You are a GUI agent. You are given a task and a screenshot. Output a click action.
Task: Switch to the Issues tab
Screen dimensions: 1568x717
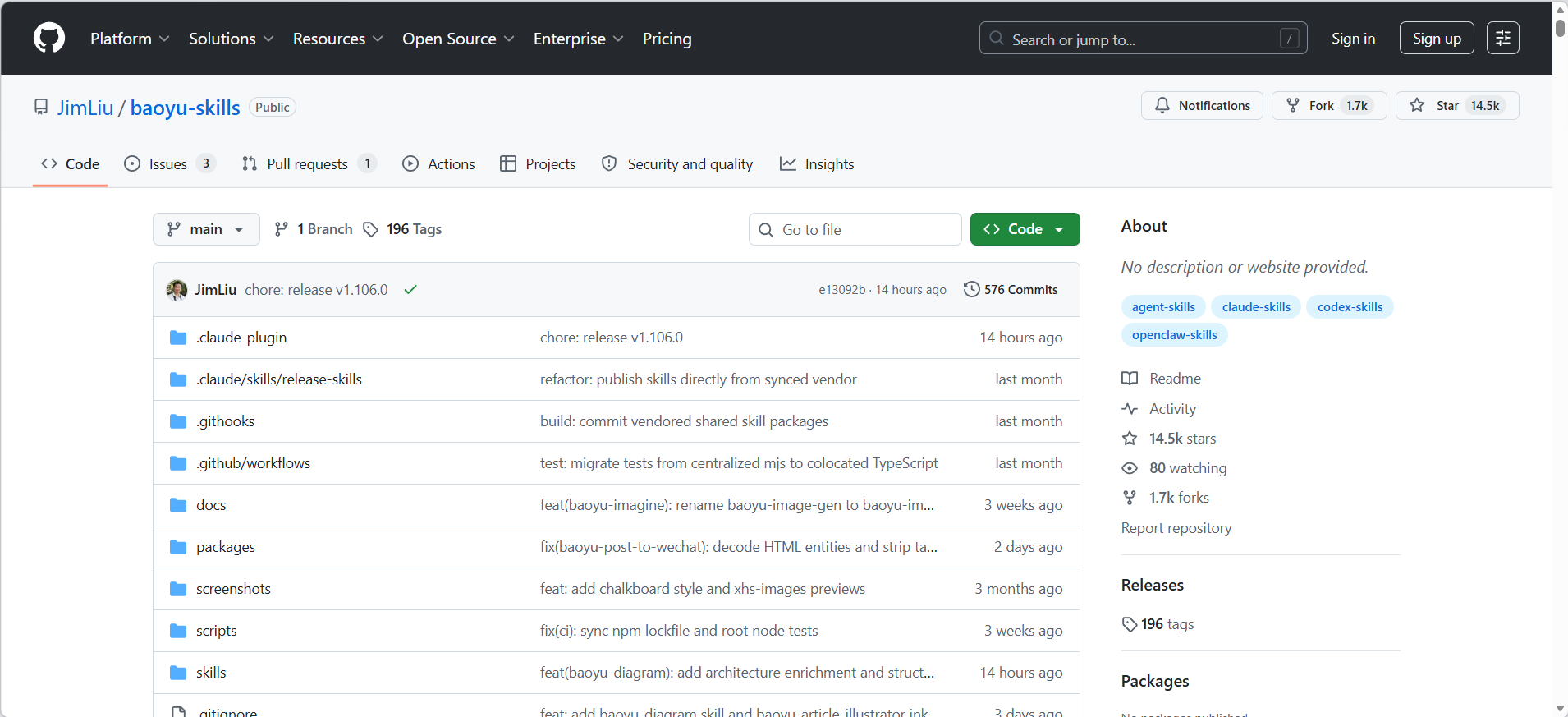(168, 164)
